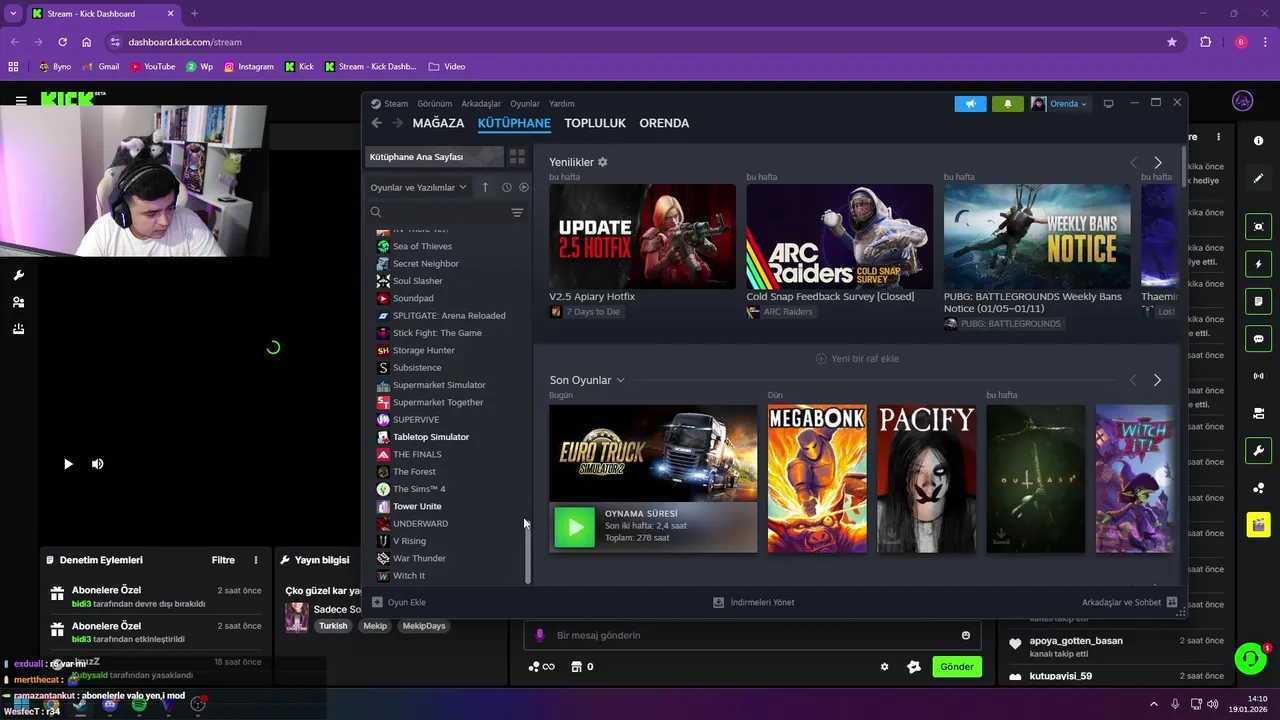Toggle Kick right sidebar lightning icon

[x=1259, y=264]
